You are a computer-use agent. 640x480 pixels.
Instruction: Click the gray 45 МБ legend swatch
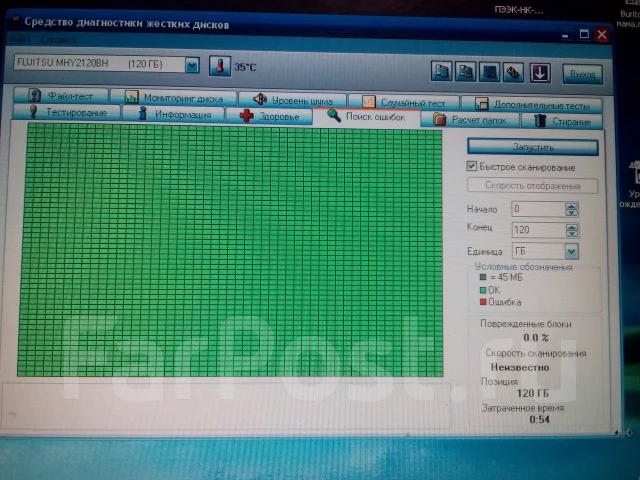click(x=483, y=277)
